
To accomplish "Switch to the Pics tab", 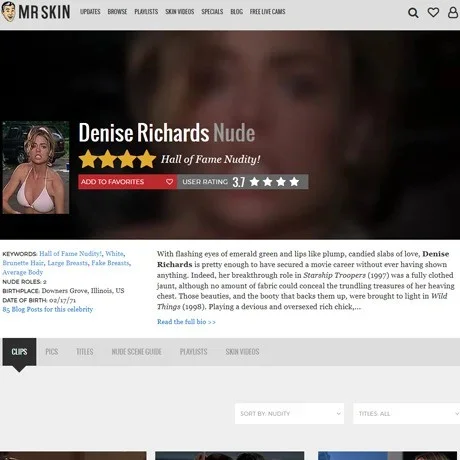I will pyautogui.click(x=52, y=352).
